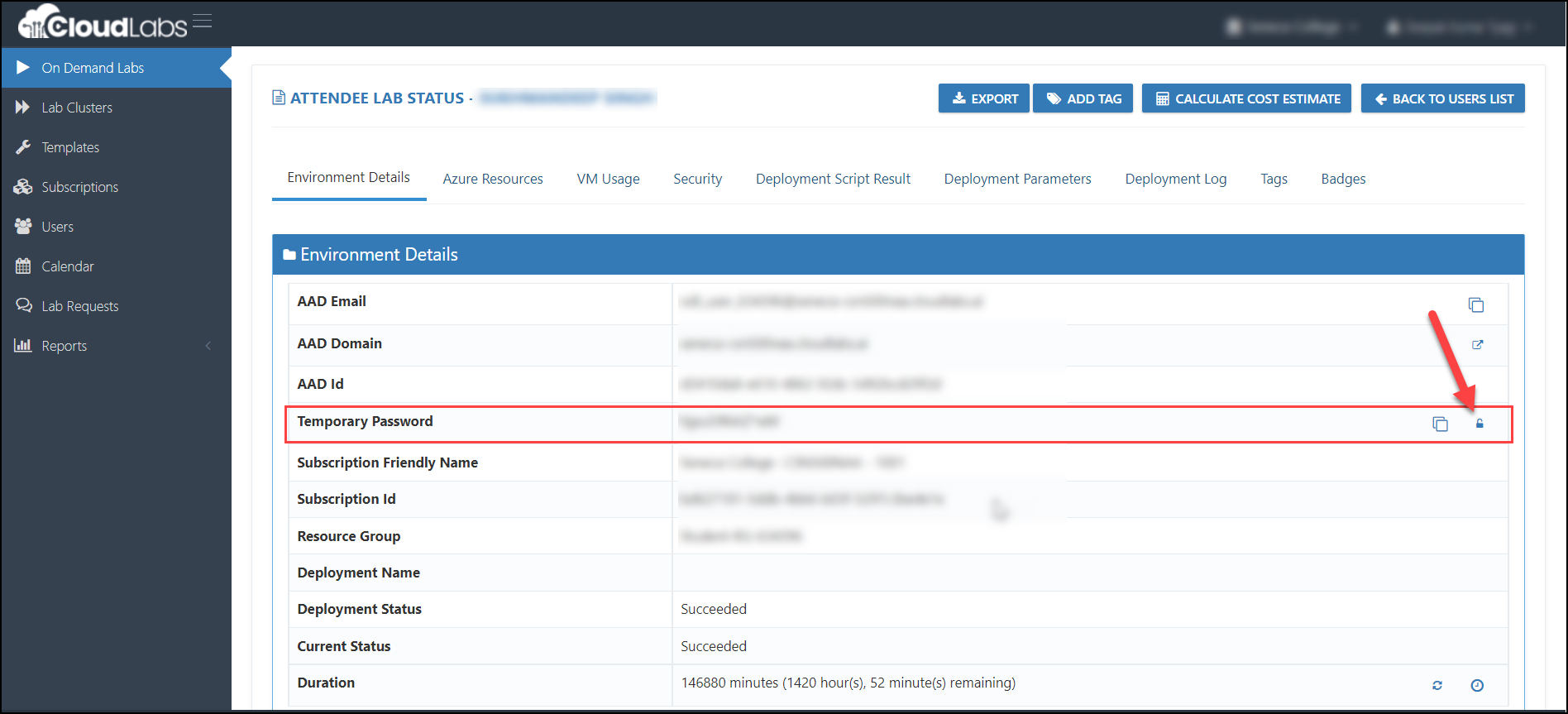Click the Duration minutes remaining text
The image size is (1568, 714).
[849, 683]
